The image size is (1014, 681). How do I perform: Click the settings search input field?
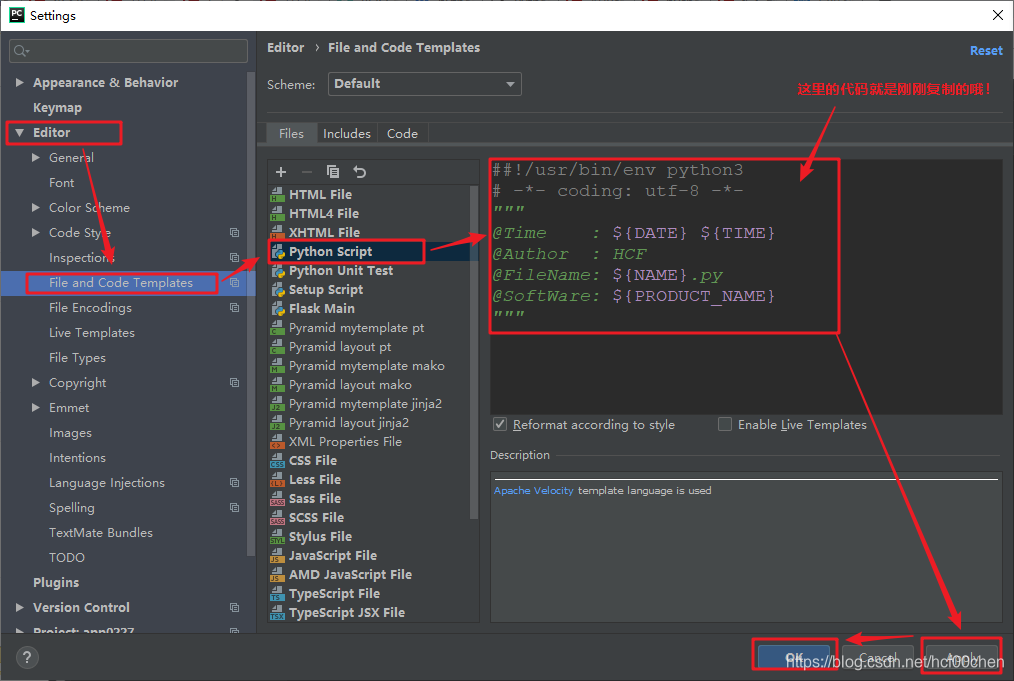tap(128, 50)
